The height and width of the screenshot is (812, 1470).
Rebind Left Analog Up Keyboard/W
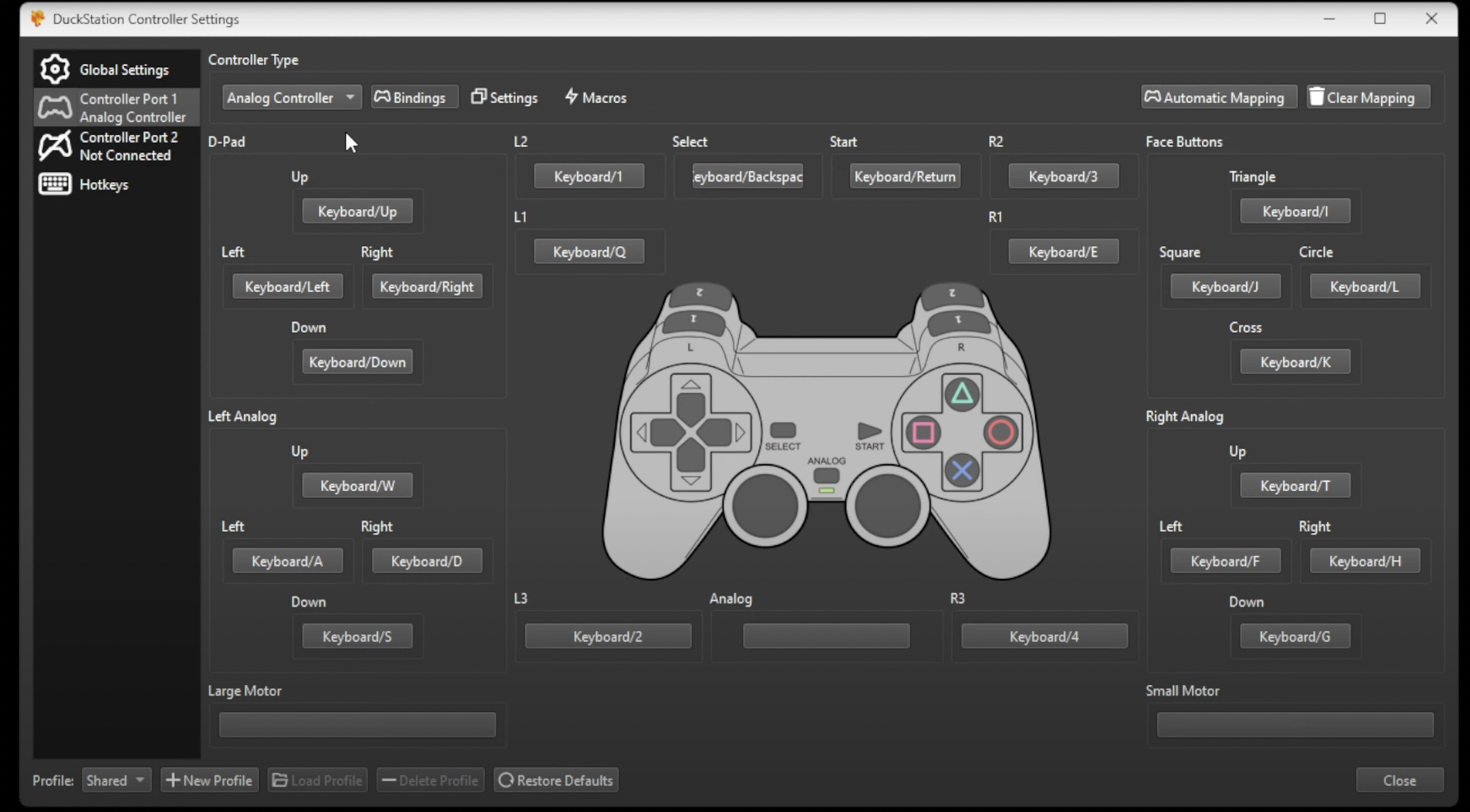tap(357, 486)
